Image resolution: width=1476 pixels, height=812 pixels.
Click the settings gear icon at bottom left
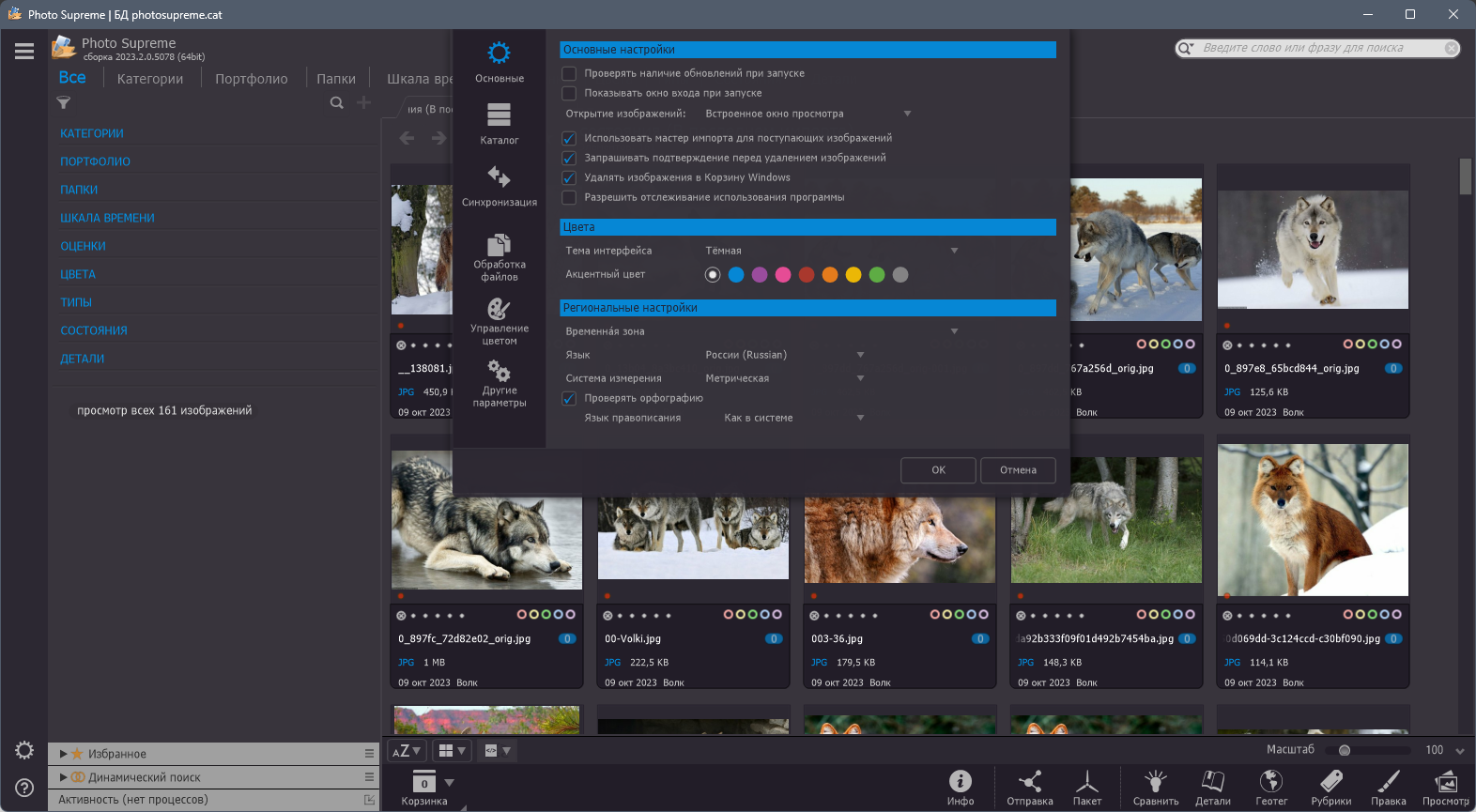coord(24,750)
